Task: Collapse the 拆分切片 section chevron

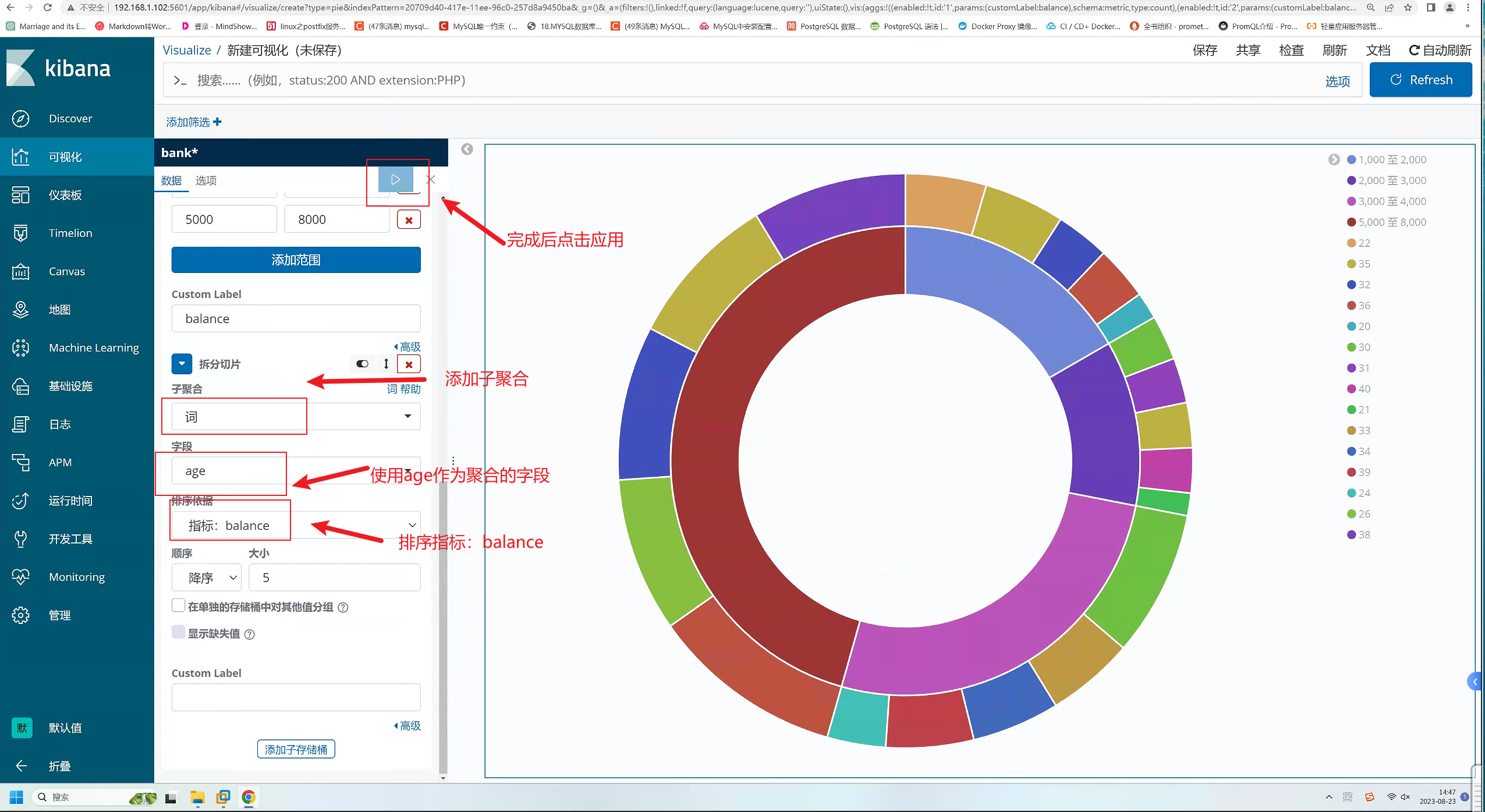Action: (x=182, y=364)
